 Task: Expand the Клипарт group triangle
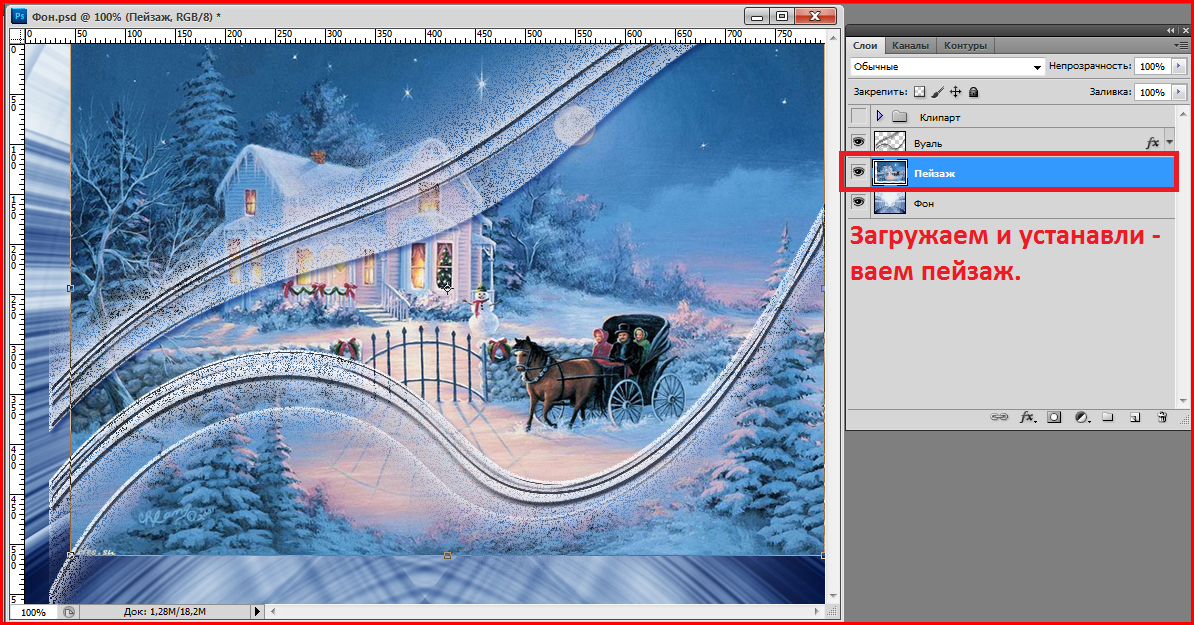tap(880, 116)
